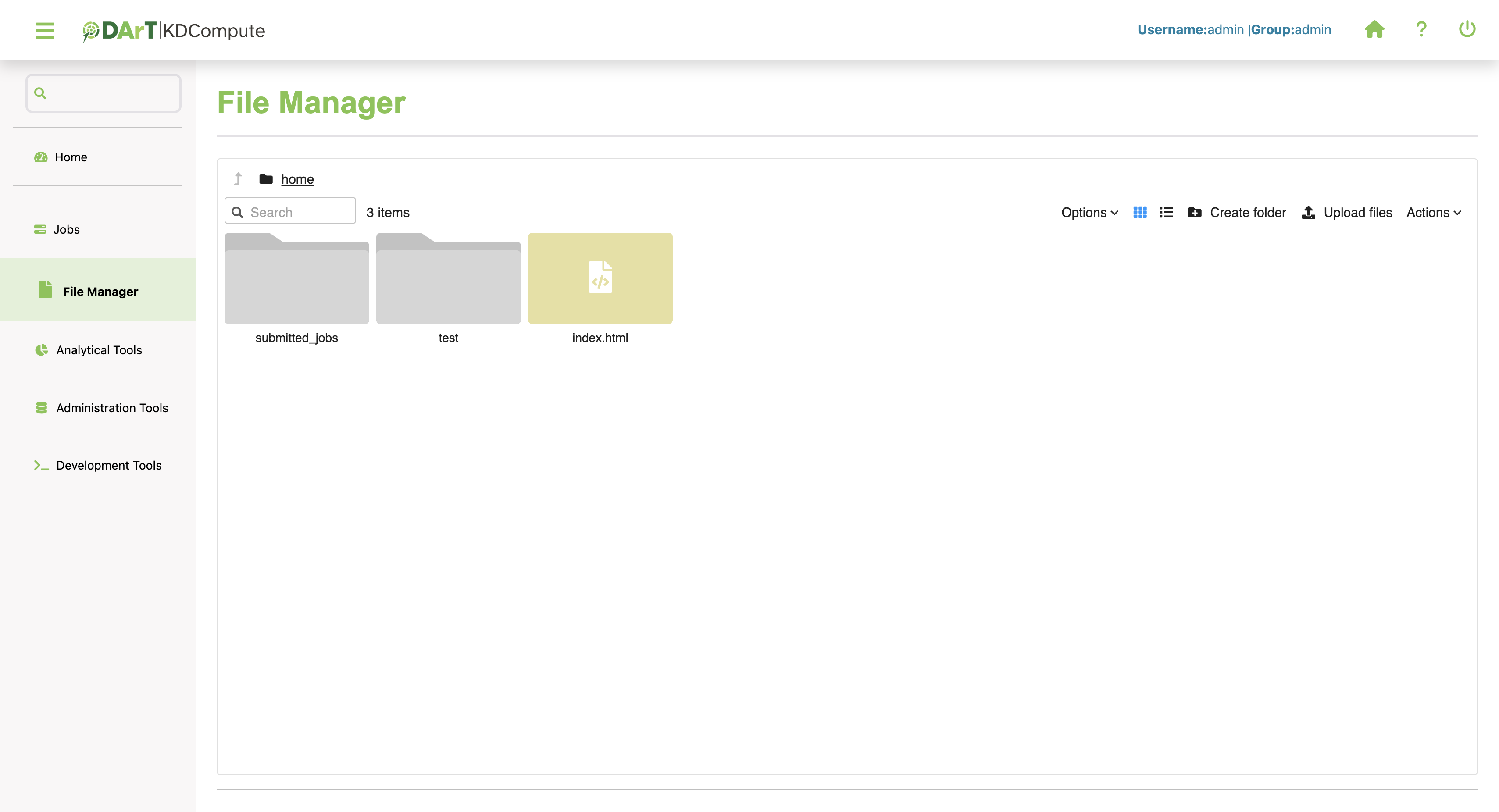
Task: Go up one directory with arrow icon
Action: click(x=237, y=179)
